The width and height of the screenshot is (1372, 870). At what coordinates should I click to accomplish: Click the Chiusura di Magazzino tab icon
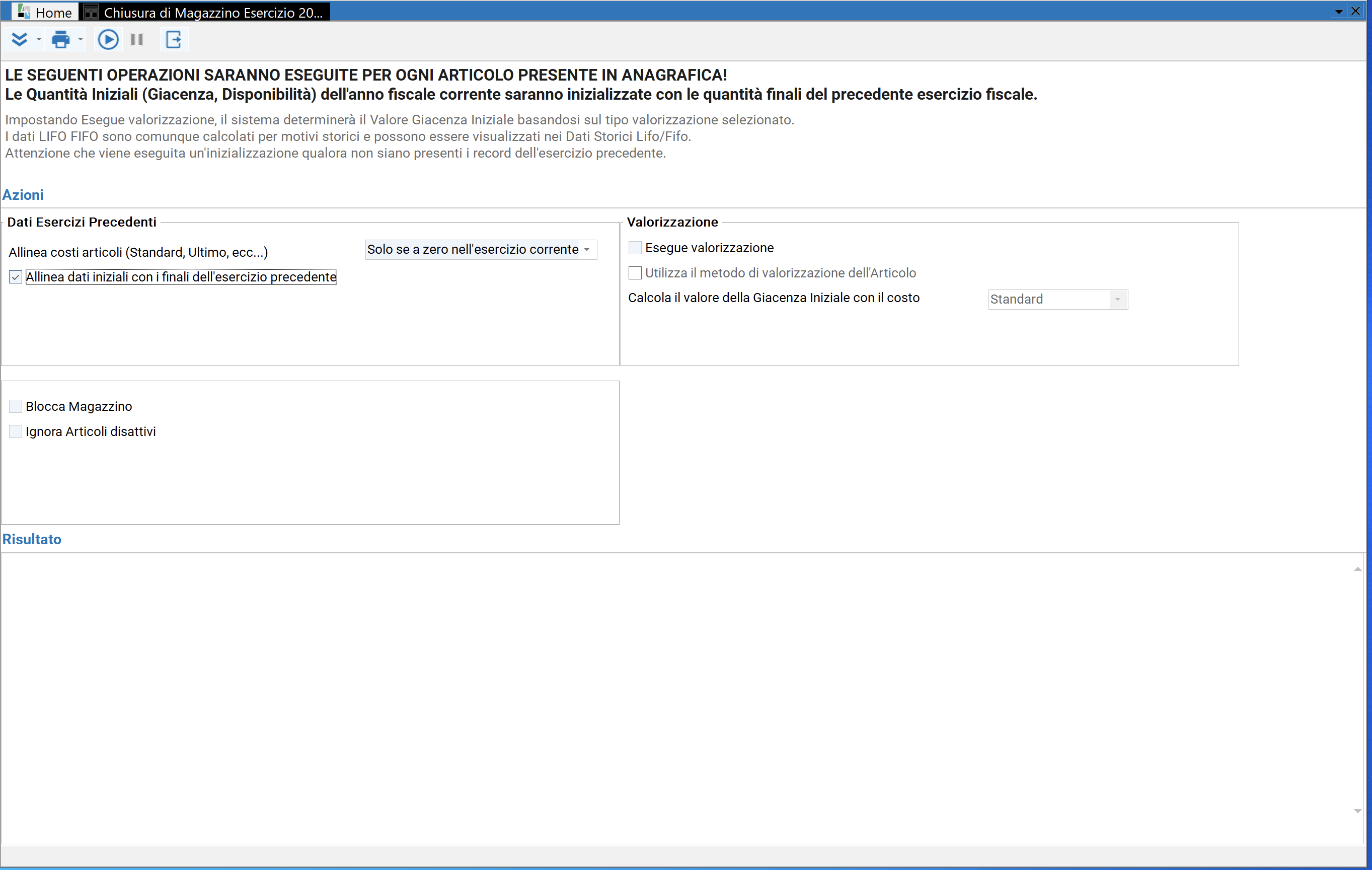[x=91, y=12]
